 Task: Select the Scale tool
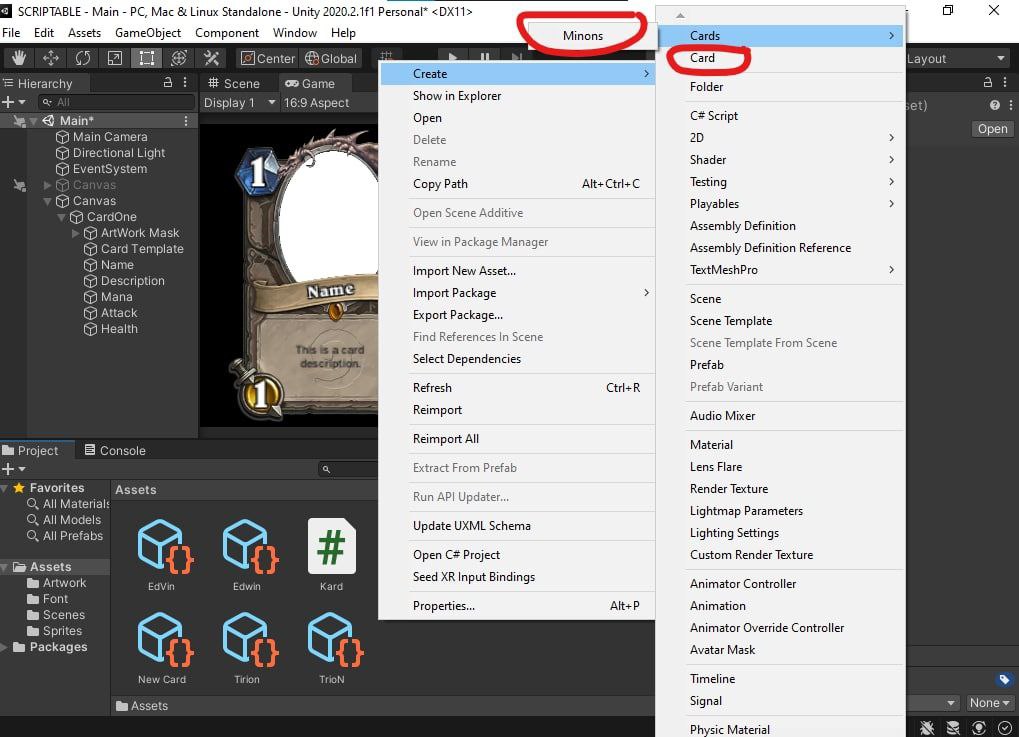114,58
